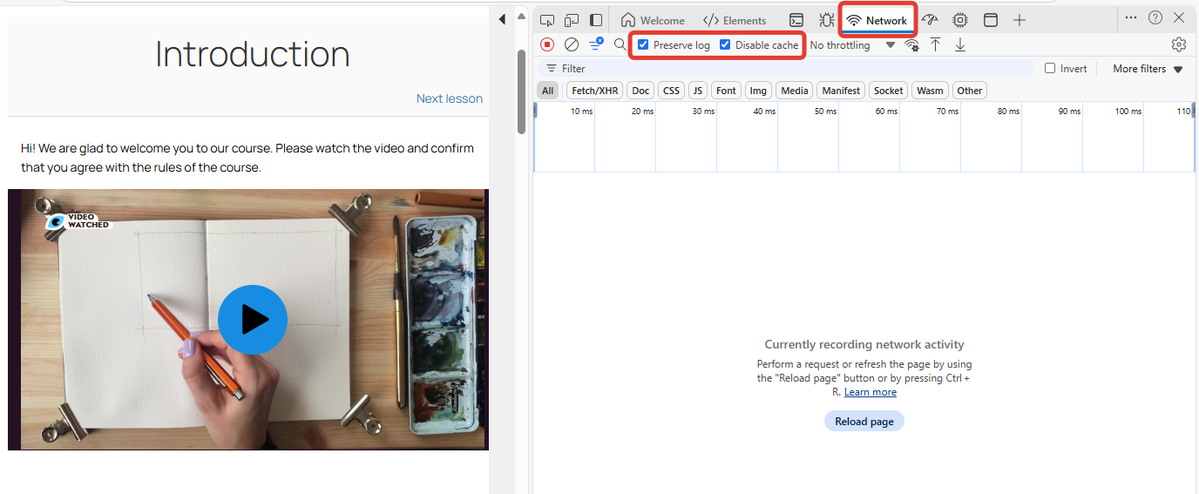Open more tools plus button
The width and height of the screenshot is (1199, 494).
click(1019, 20)
